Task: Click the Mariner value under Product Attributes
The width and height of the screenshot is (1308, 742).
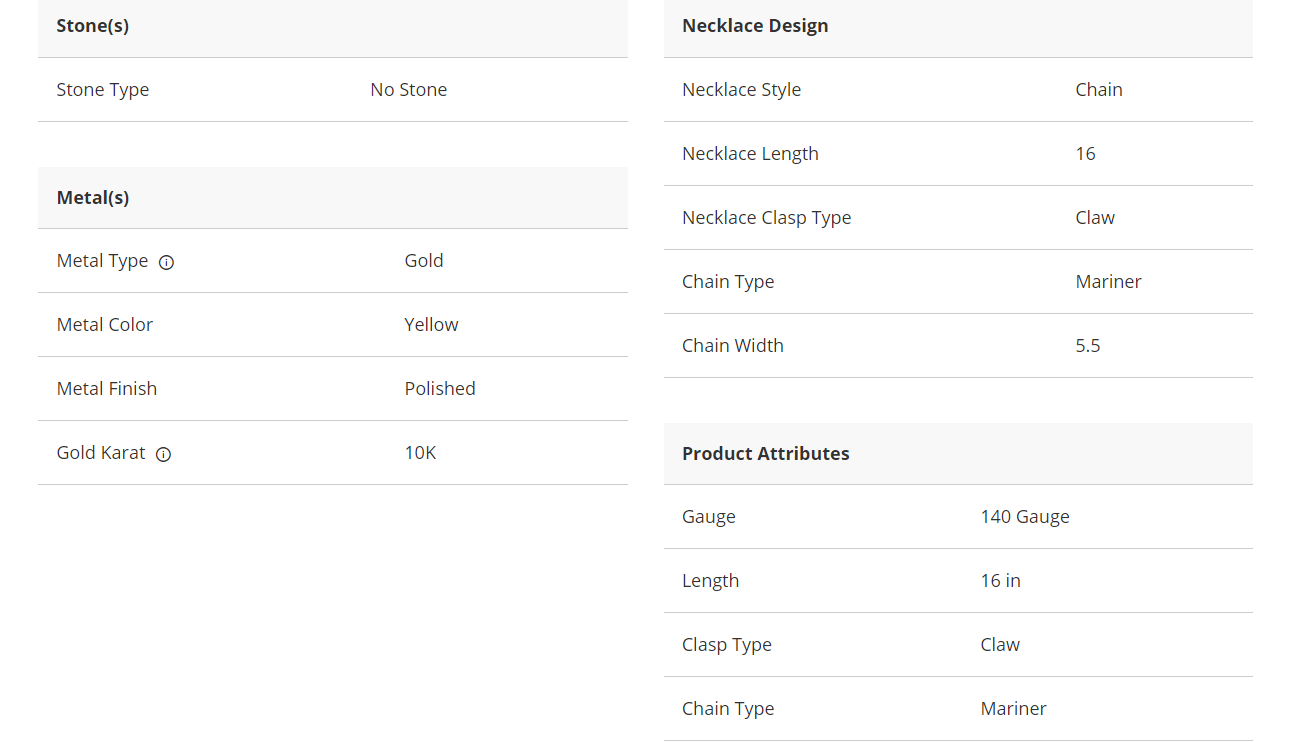Action: point(1014,709)
